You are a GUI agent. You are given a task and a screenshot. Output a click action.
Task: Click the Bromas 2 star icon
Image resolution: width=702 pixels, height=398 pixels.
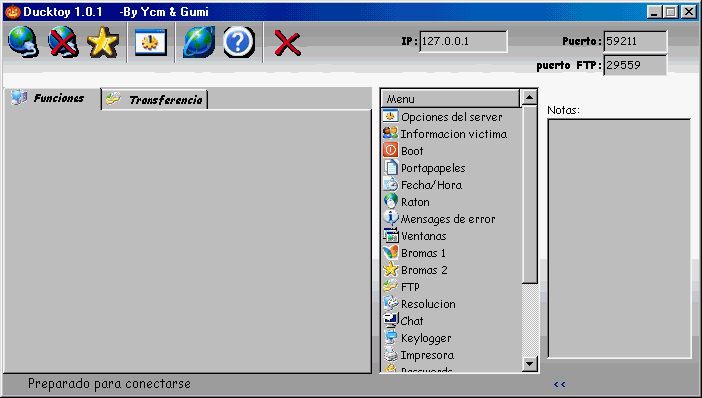tap(390, 270)
